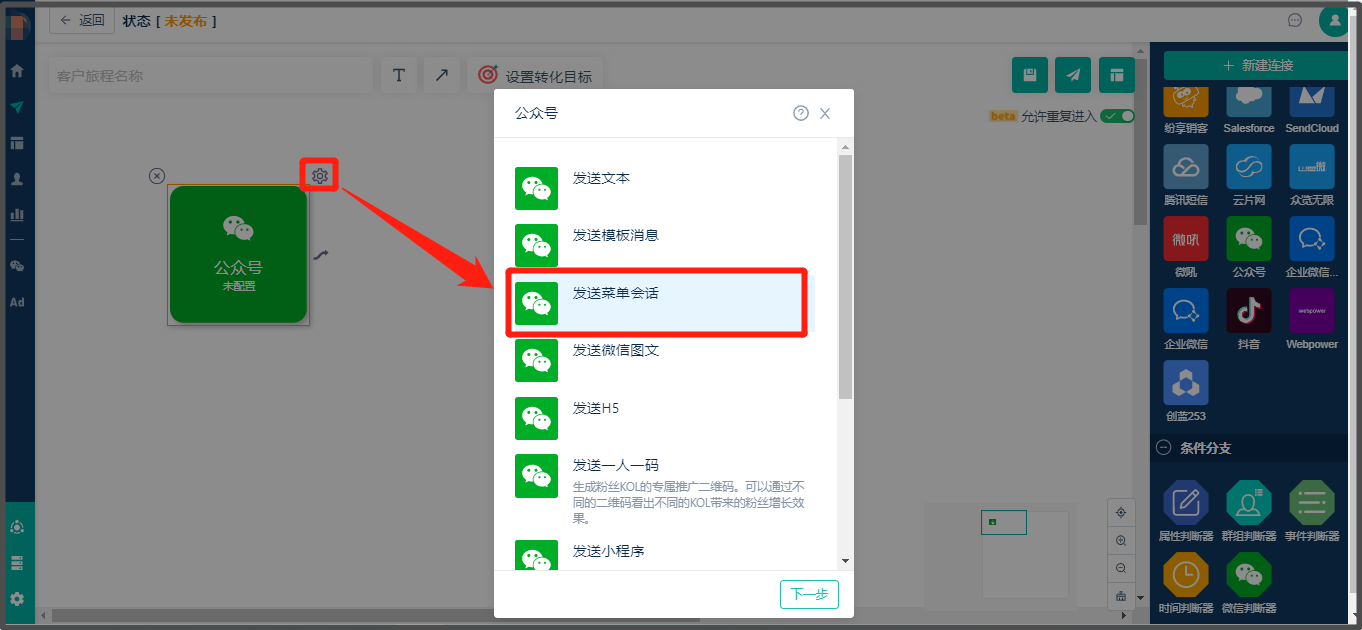Select 发送小程序 option
This screenshot has height=630, width=1362.
pos(662,555)
